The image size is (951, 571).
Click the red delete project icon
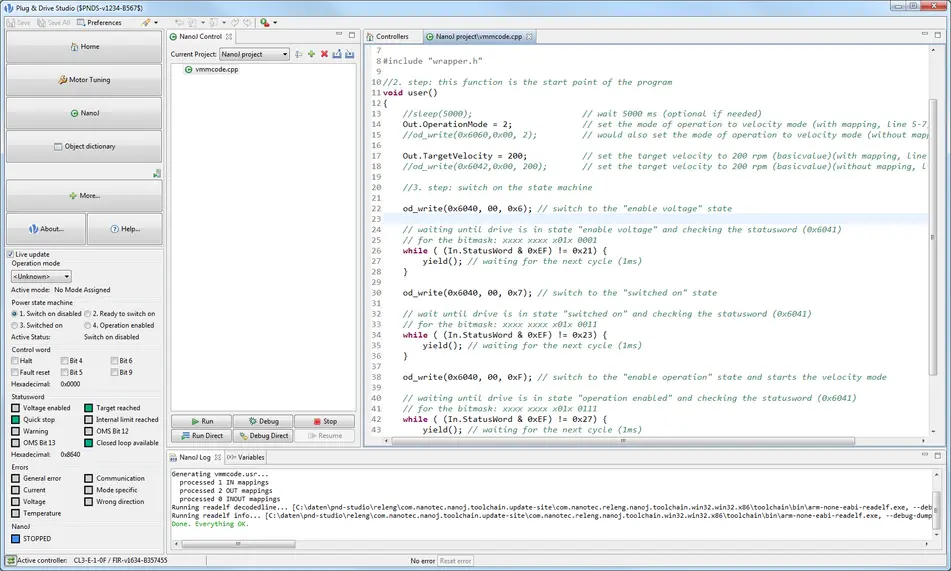coord(324,54)
